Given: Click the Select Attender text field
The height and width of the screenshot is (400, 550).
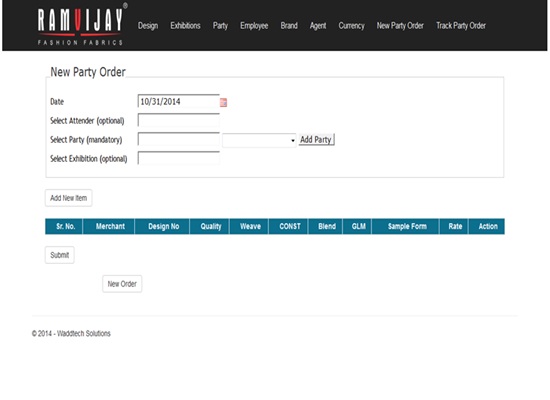Looking at the screenshot, I should click(x=179, y=120).
